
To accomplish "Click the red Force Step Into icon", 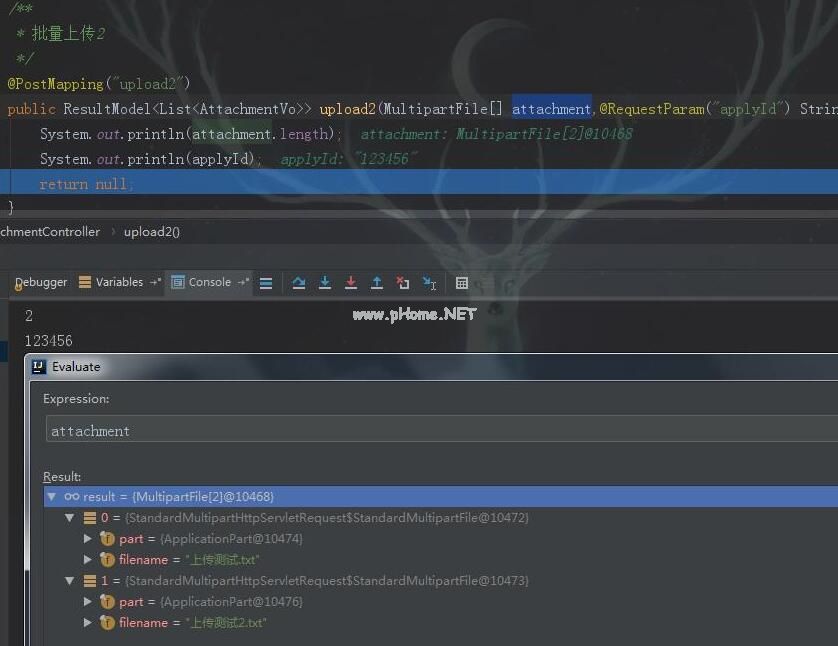I will (350, 283).
